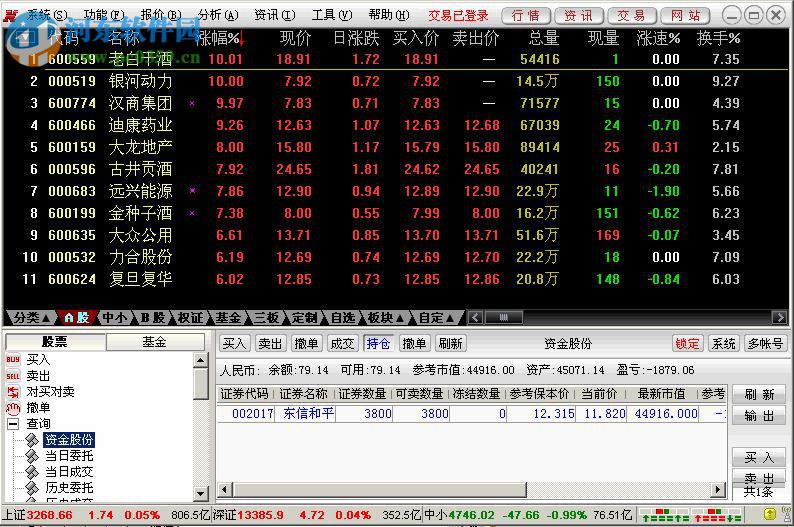The width and height of the screenshot is (794, 527).
Task: Click the 资讯 top button
Action: [579, 16]
